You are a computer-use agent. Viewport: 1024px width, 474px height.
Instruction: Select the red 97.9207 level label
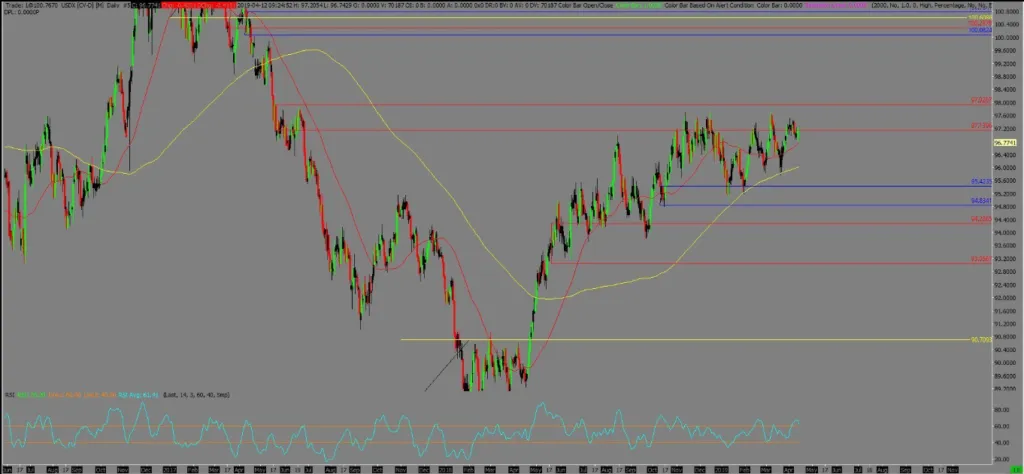[x=982, y=101]
